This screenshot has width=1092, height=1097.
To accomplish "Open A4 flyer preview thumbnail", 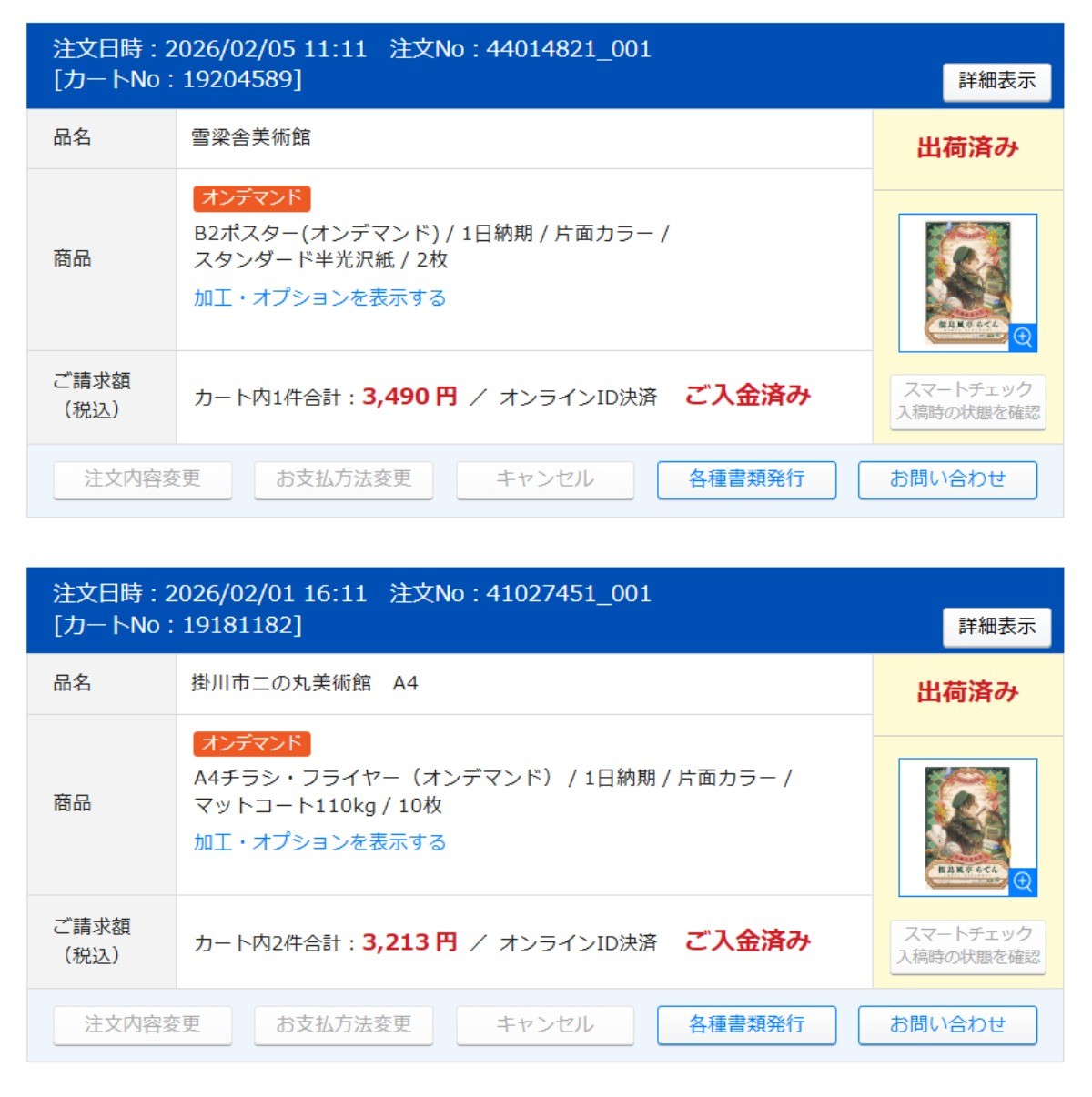I will point(967,828).
